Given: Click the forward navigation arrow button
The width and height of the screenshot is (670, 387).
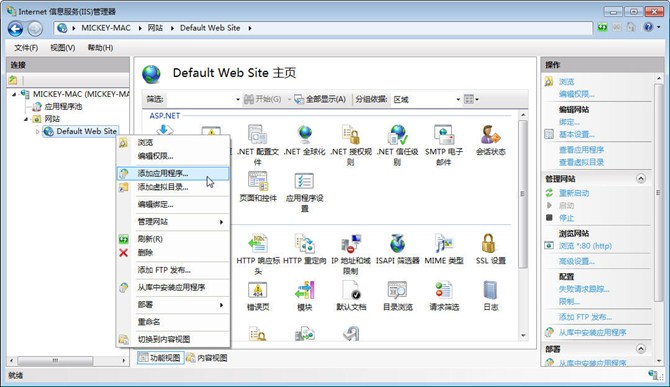Looking at the screenshot, I should point(35,29).
